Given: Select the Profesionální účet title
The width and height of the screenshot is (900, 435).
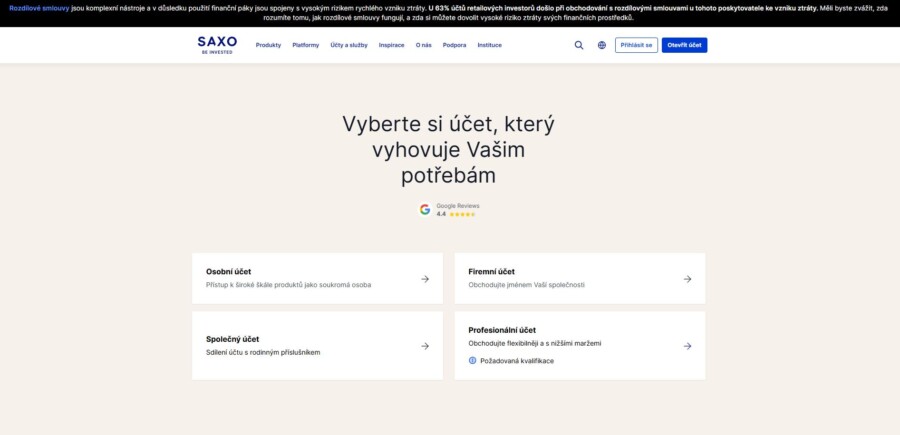Looking at the screenshot, I should pos(502,330).
